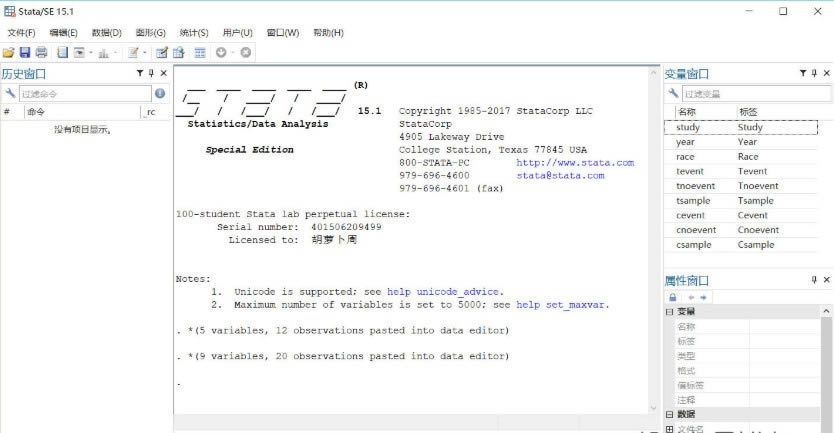
Task: Open the Data Editor (edit) icon
Action: pyautogui.click(x=162, y=52)
